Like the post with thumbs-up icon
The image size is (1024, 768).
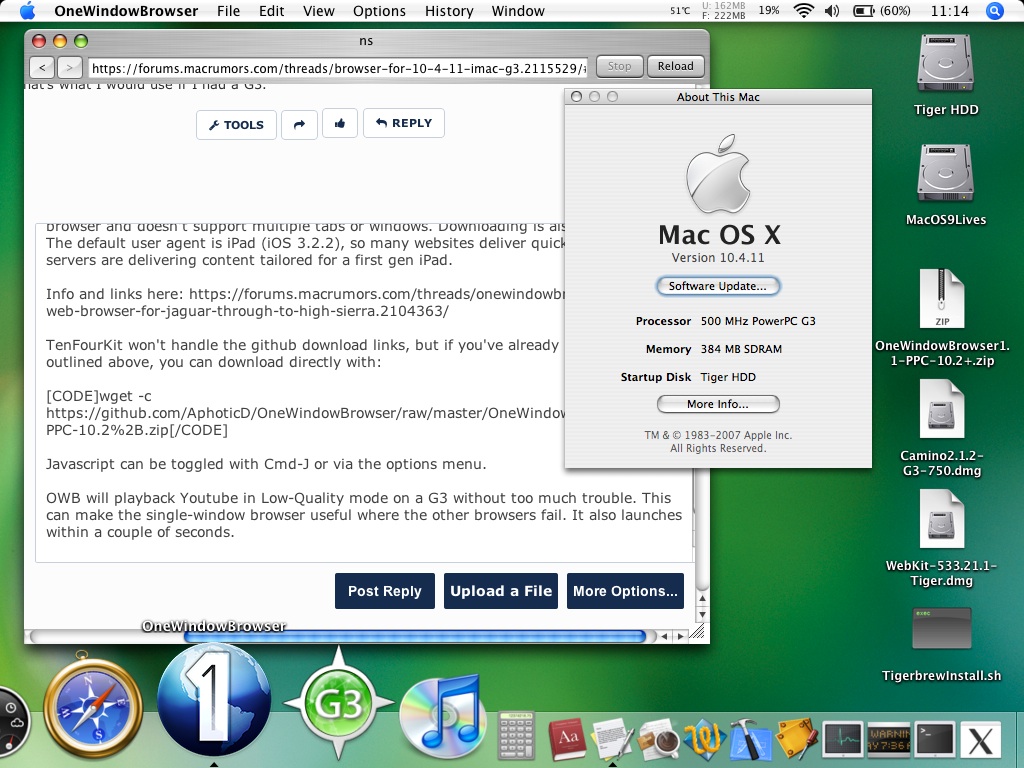[340, 123]
